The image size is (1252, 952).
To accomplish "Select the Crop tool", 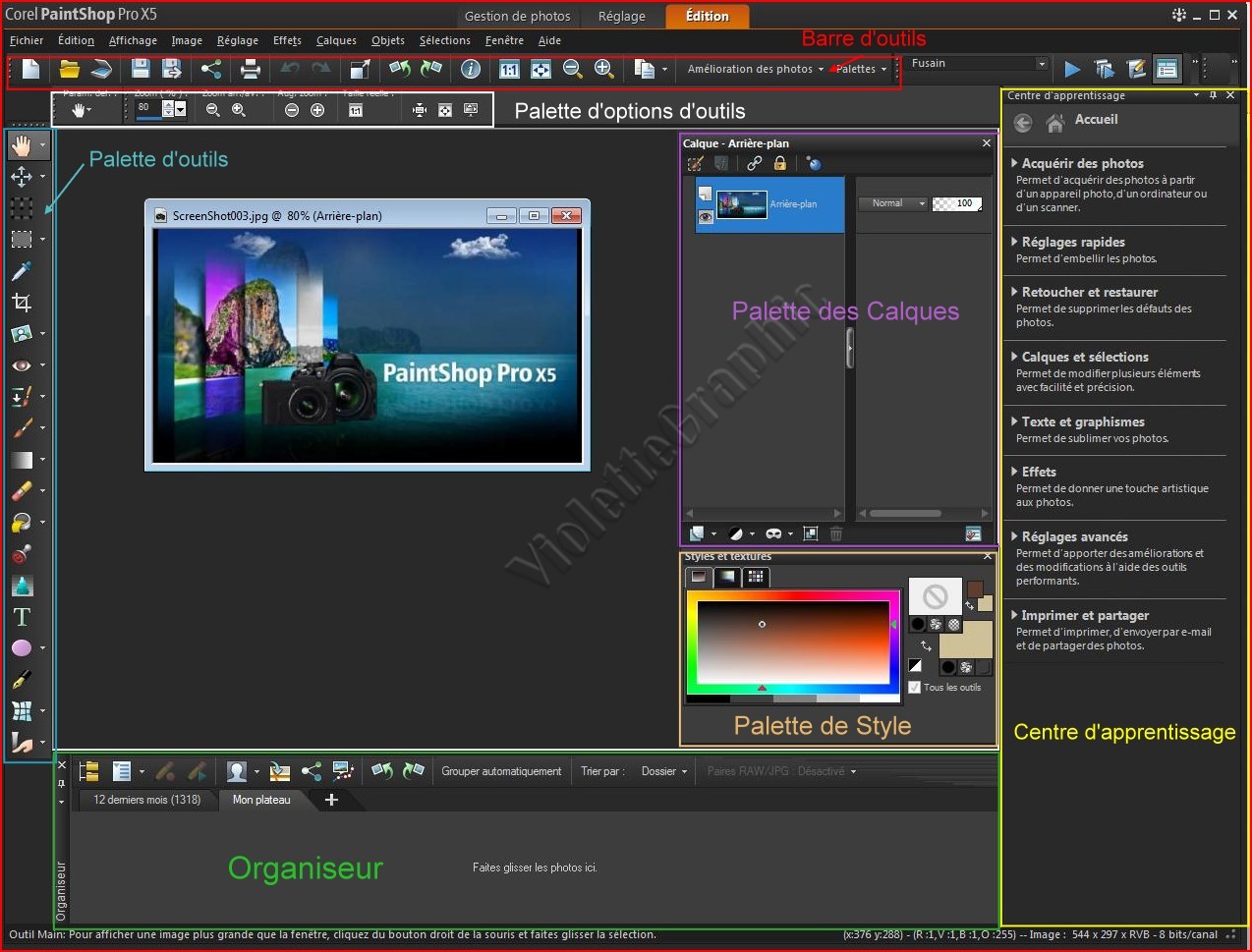I will click(22, 303).
